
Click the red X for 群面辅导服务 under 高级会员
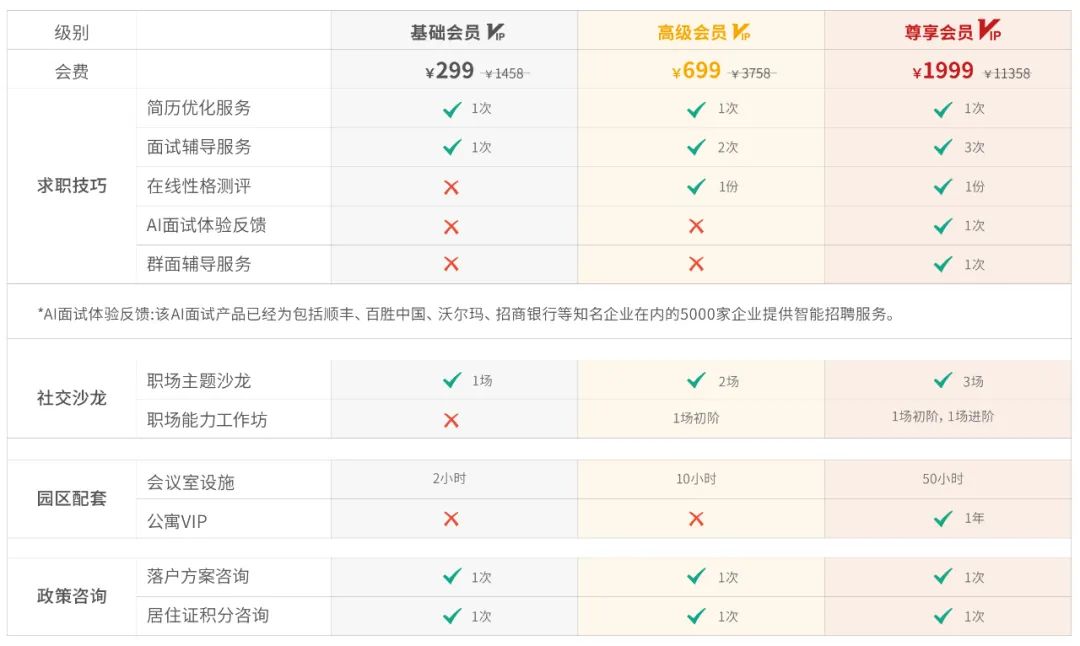point(696,264)
